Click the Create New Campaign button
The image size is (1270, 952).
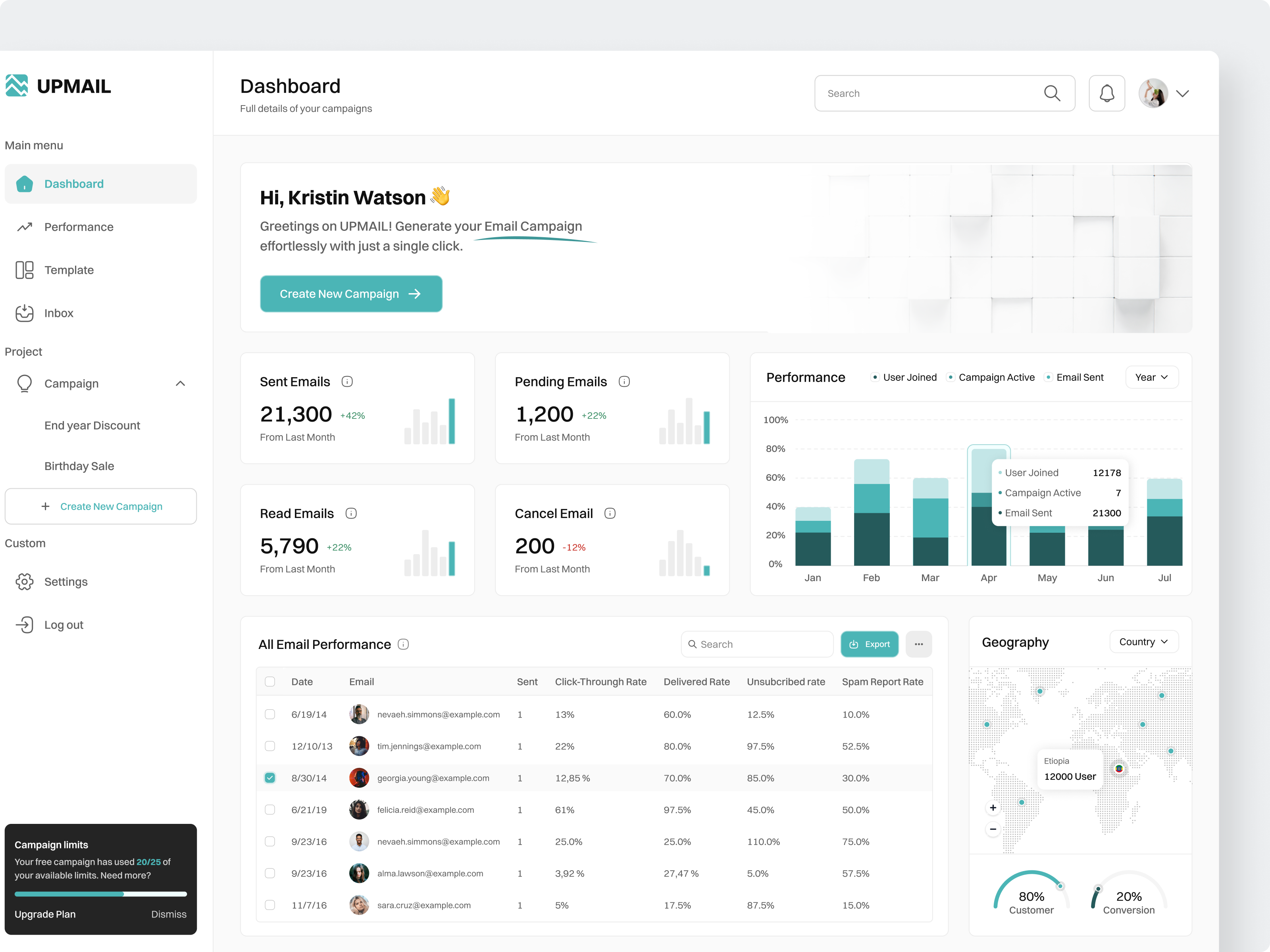pos(351,293)
